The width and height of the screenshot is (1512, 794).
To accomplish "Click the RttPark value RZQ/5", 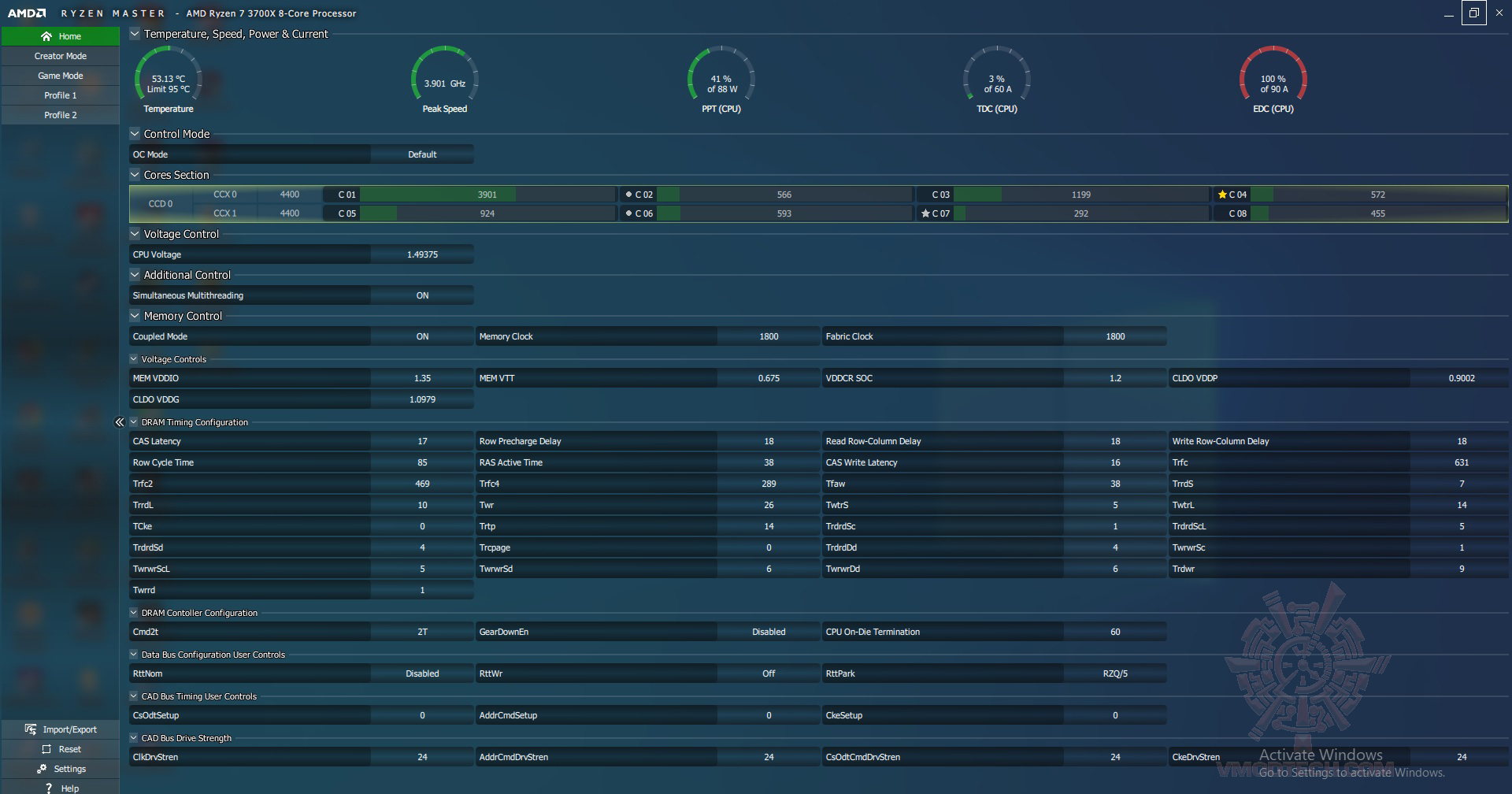I will [x=1115, y=673].
